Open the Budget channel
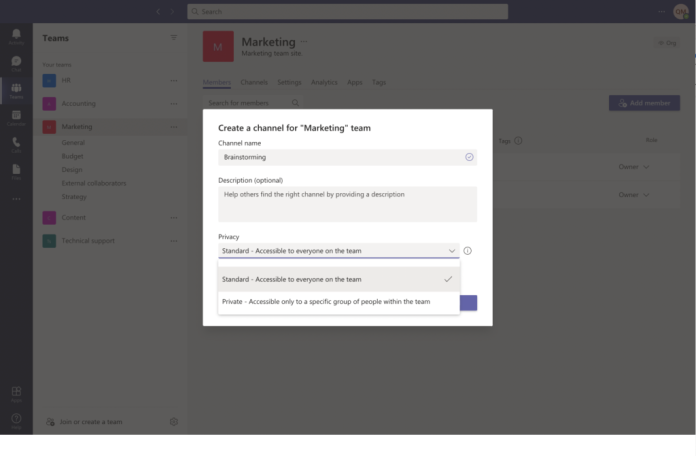This screenshot has width=696, height=456. [72, 156]
